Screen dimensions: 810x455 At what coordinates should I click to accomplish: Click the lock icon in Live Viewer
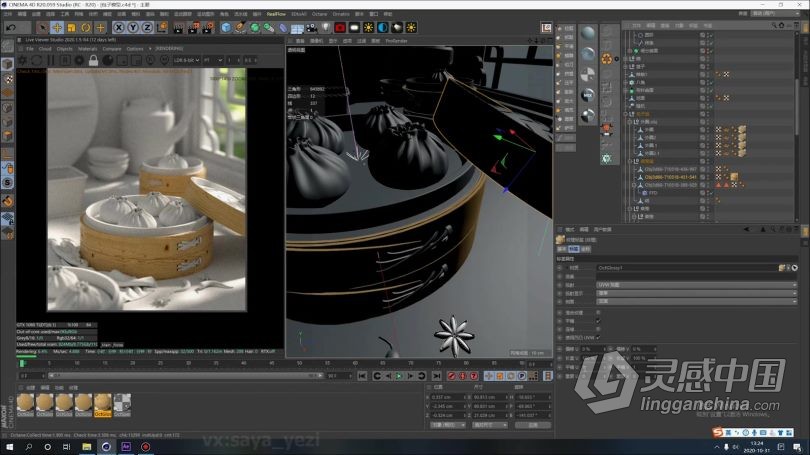[x=93, y=60]
